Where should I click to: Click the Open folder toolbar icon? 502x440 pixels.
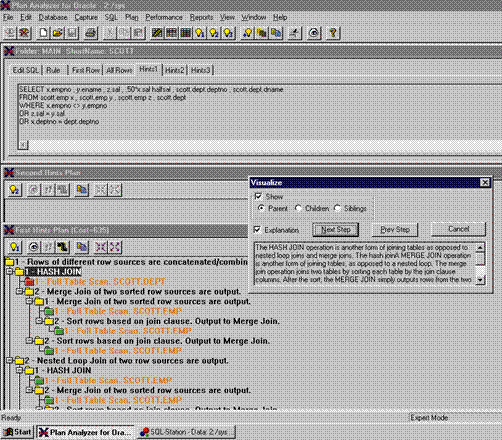tap(58, 33)
